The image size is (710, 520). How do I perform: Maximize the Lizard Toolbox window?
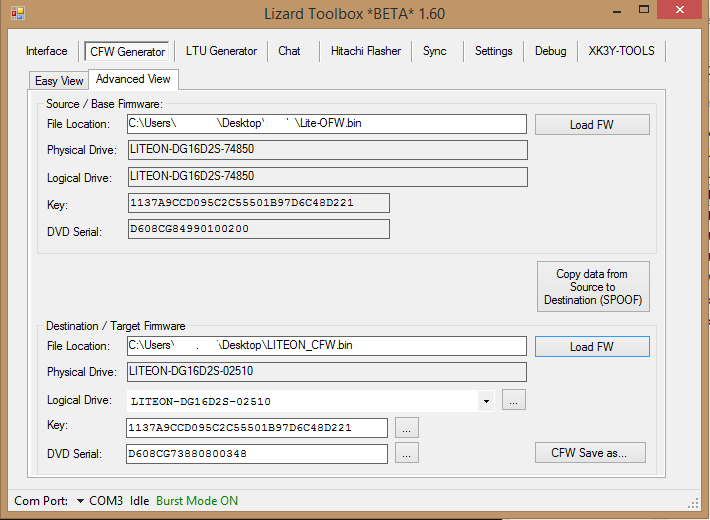click(644, 10)
